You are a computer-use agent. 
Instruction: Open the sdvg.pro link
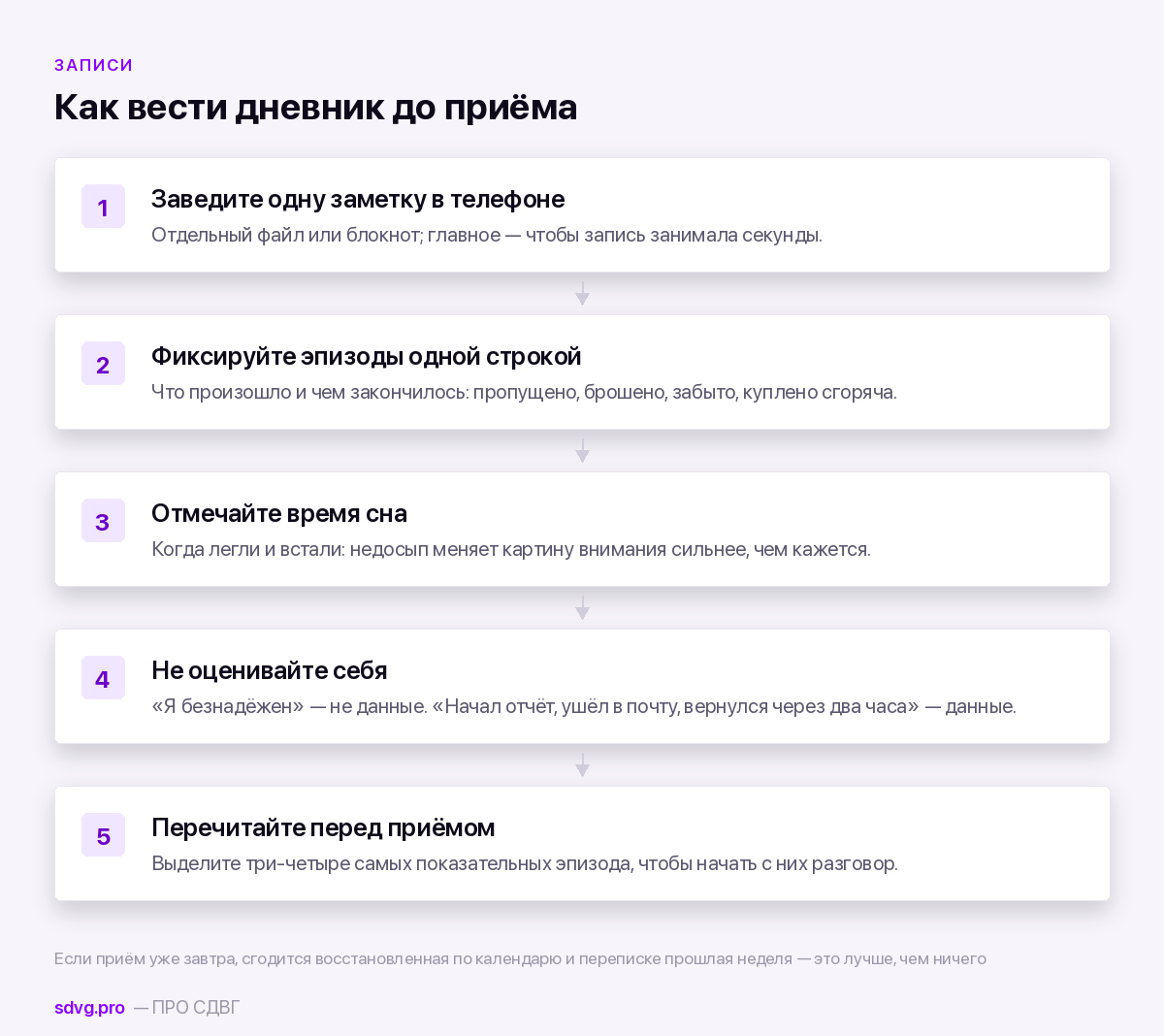pos(89,1008)
